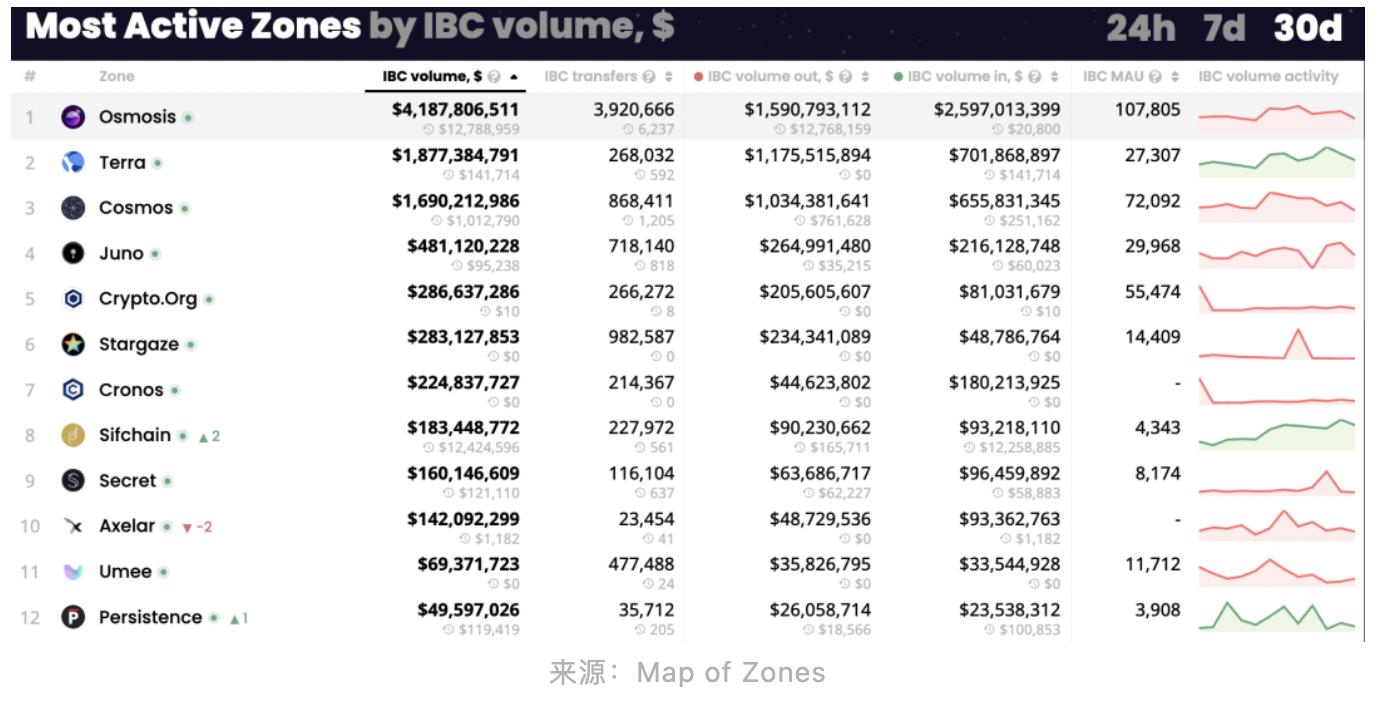Image resolution: width=1380 pixels, height=720 pixels.
Task: Click the Terra zone logo icon
Action: (x=73, y=162)
